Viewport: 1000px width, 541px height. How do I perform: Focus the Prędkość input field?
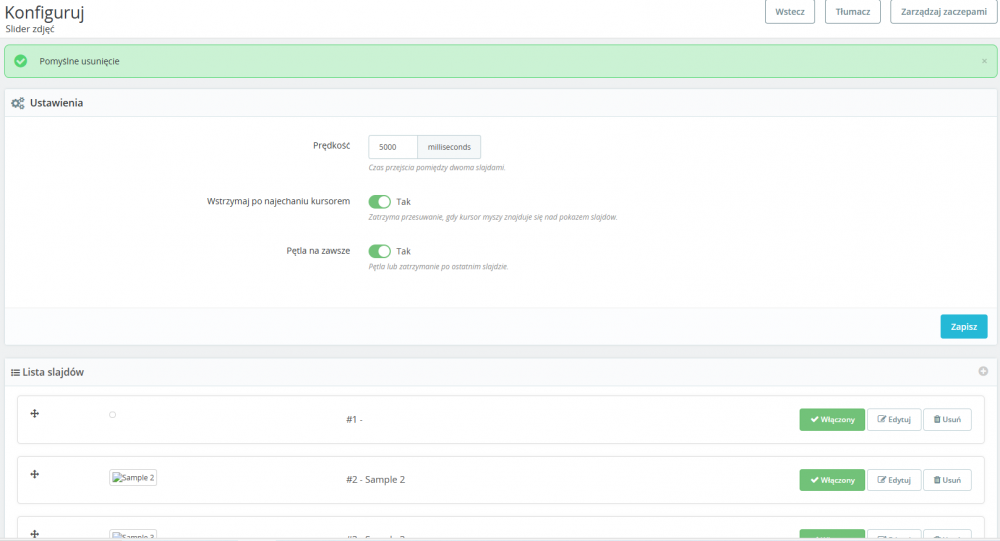coord(393,147)
